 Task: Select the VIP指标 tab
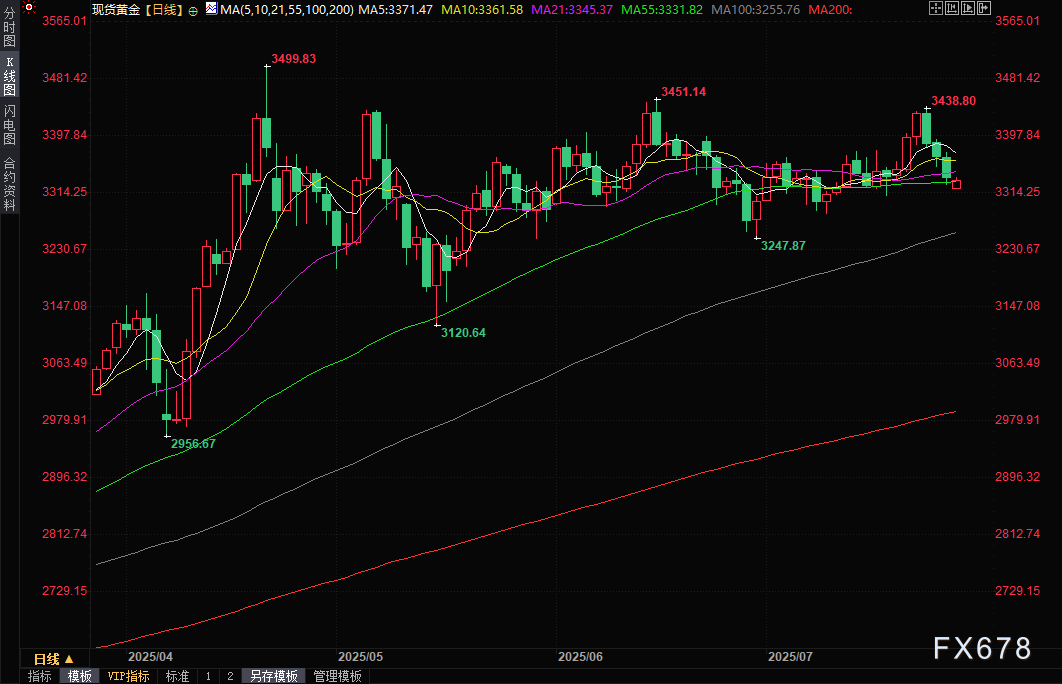coord(128,676)
